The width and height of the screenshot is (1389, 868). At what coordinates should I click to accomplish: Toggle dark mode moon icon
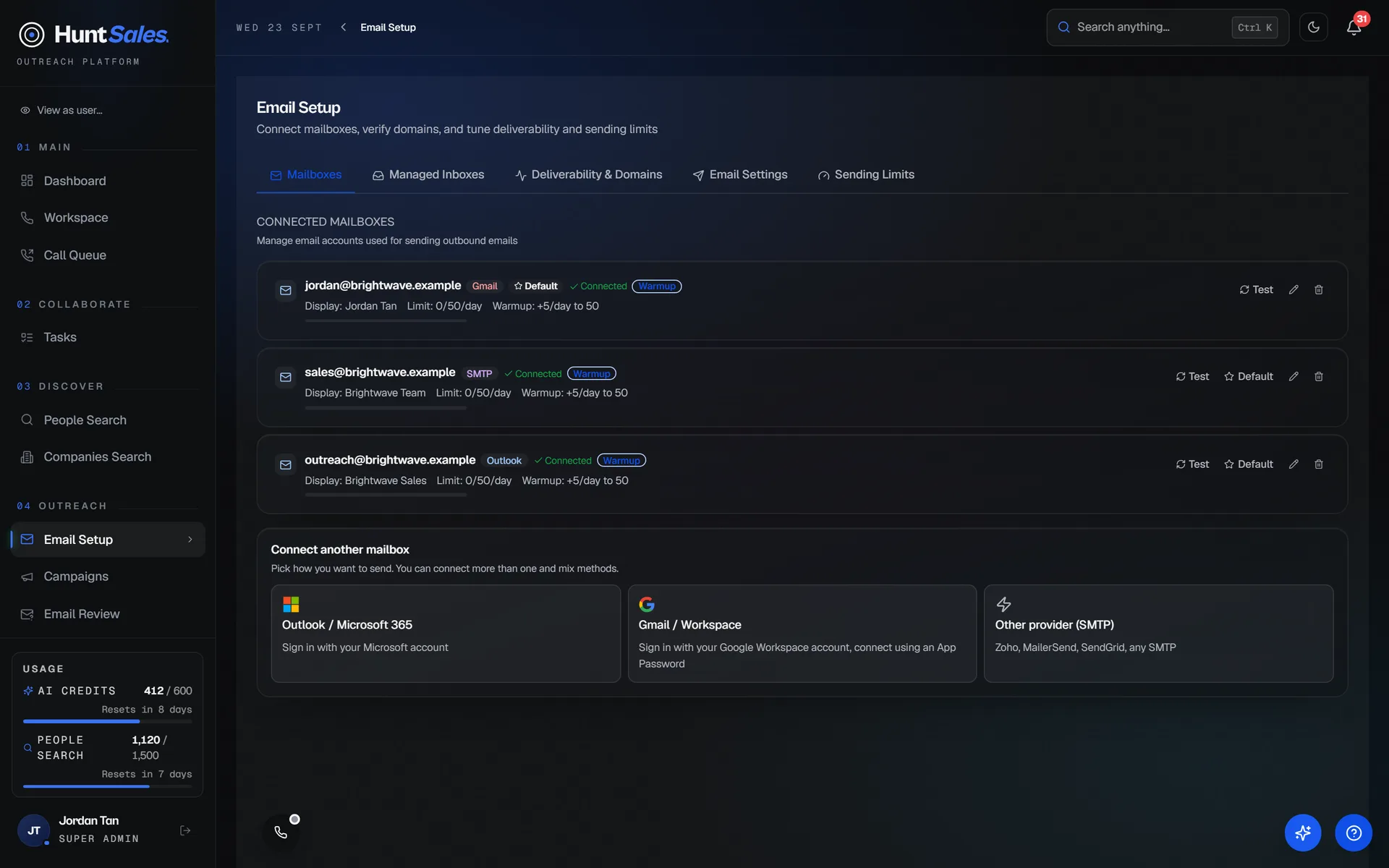[1313, 27]
